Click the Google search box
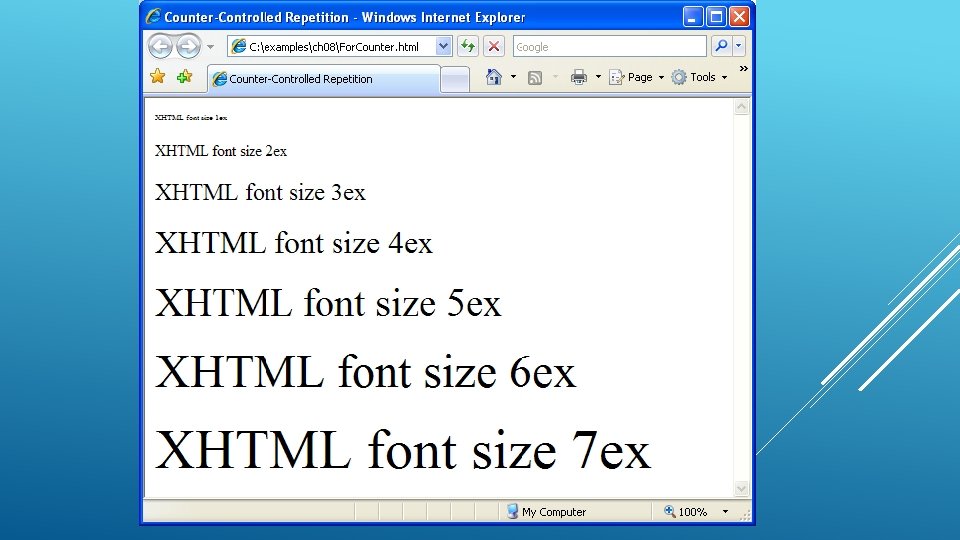This screenshot has width=960, height=540. click(x=610, y=47)
